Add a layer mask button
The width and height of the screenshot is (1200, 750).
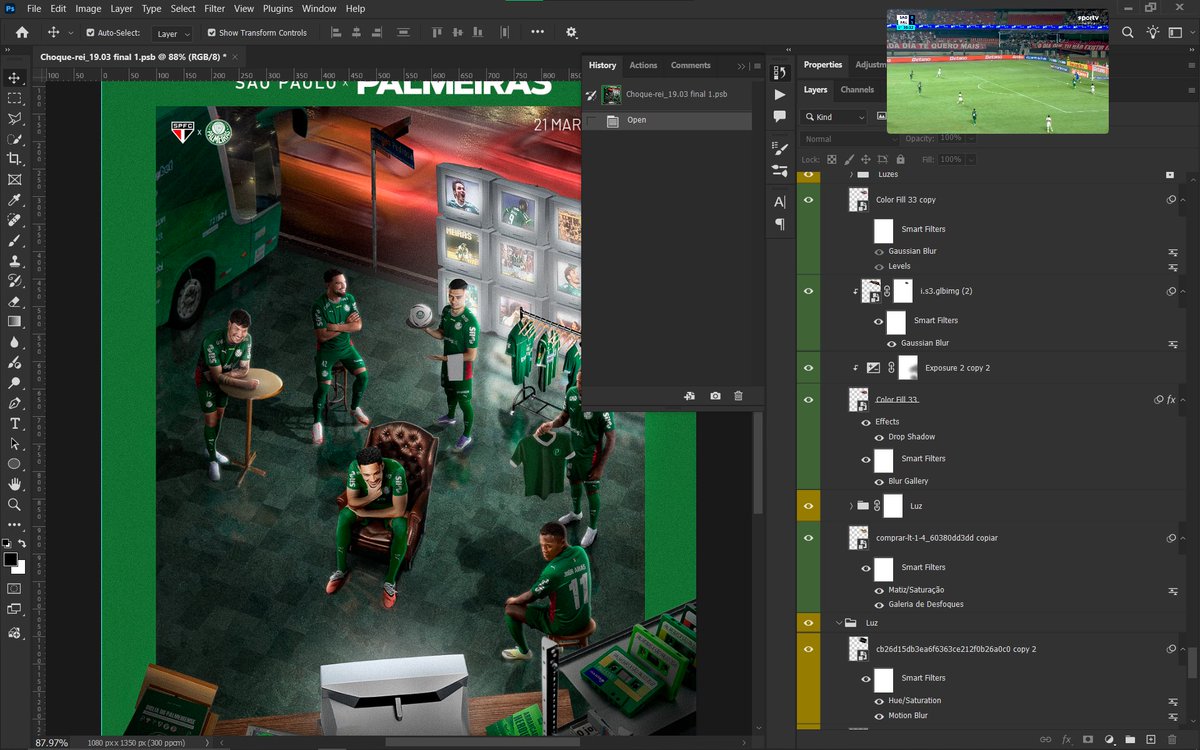tap(1088, 740)
